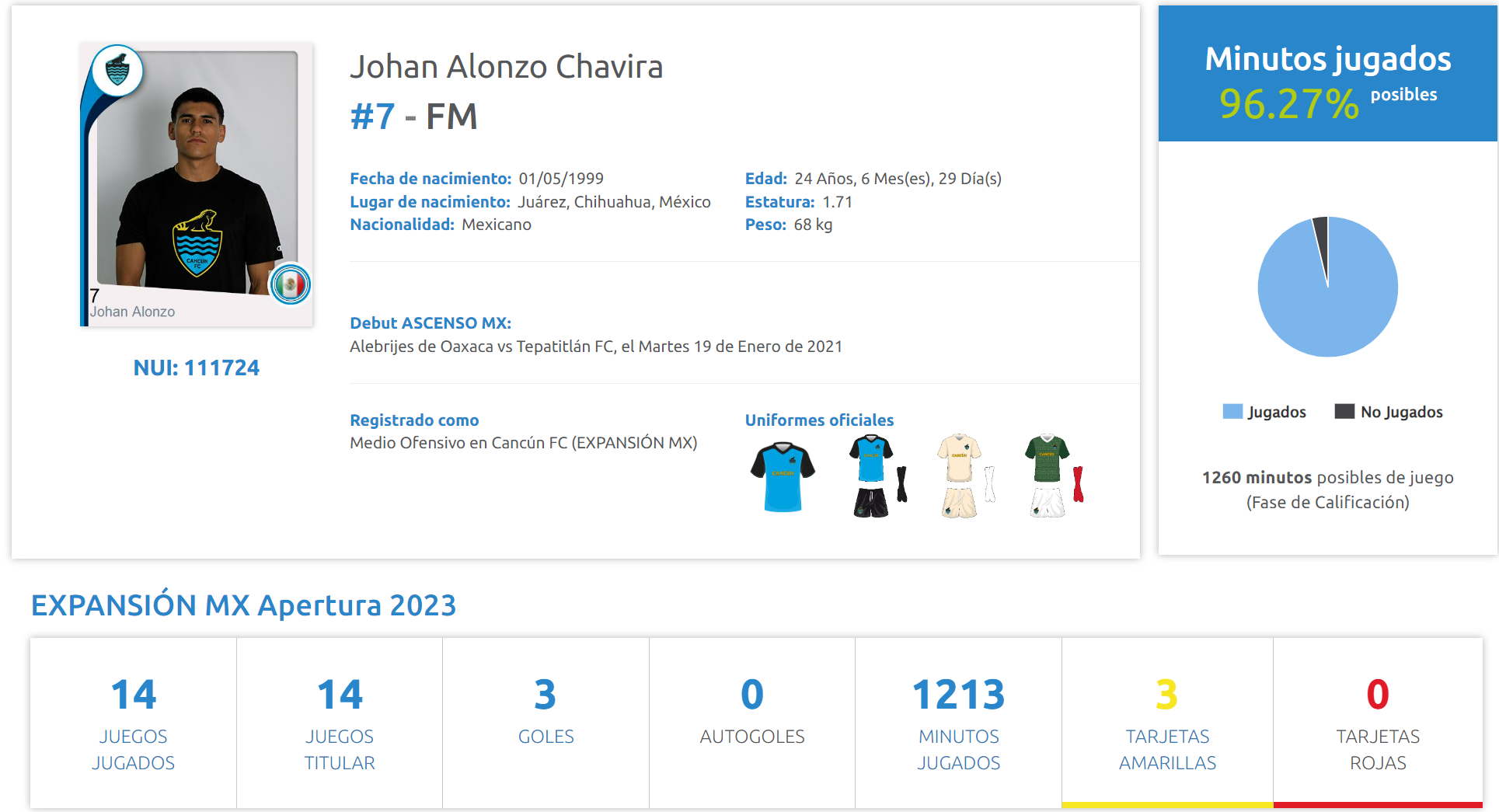Image resolution: width=1499 pixels, height=812 pixels.
Task: Click the EXPANSIÓN MX Apertura 2023 heading
Action: pyautogui.click(x=243, y=605)
